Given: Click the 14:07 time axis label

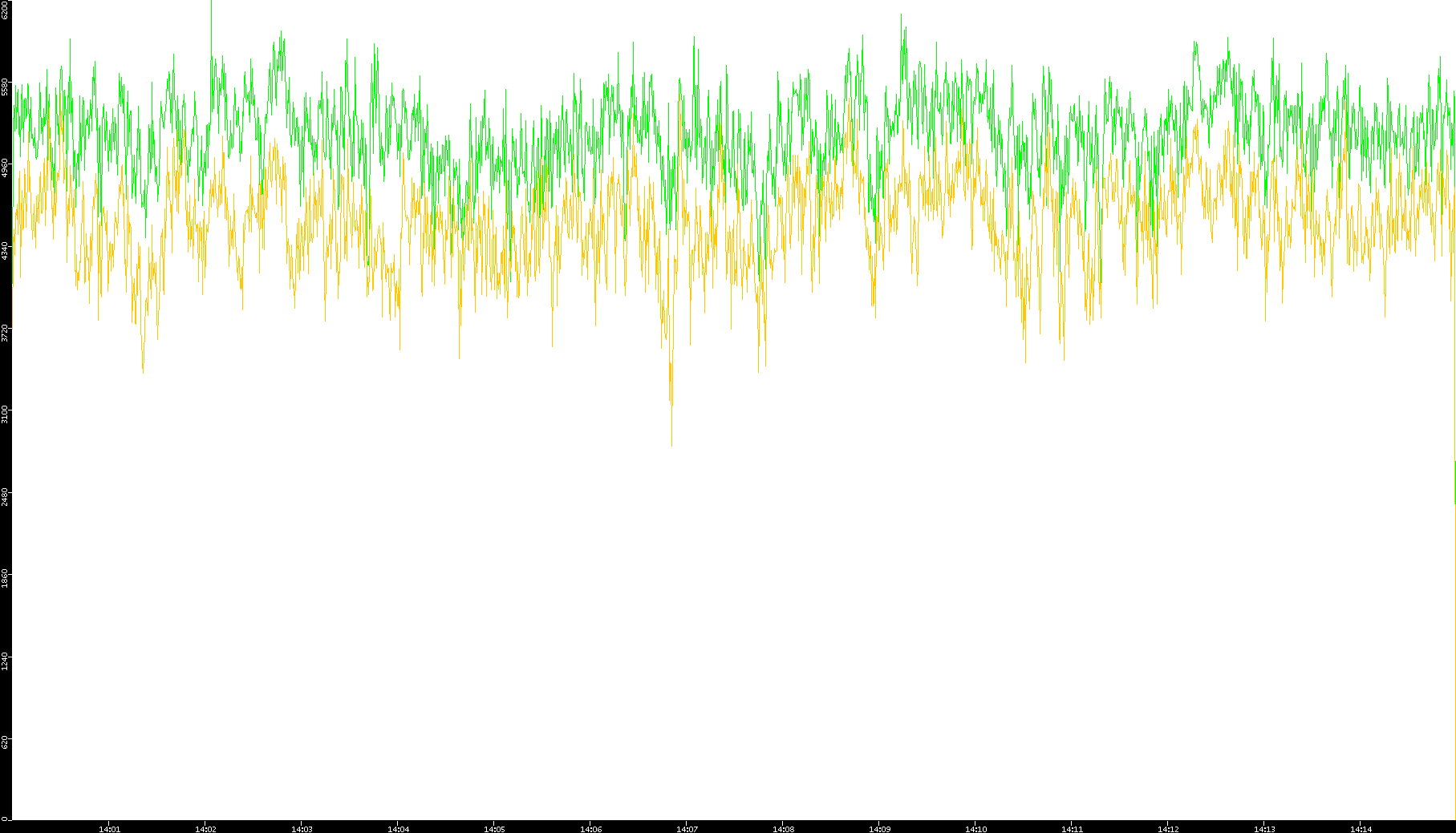Looking at the screenshot, I should pos(687,829).
